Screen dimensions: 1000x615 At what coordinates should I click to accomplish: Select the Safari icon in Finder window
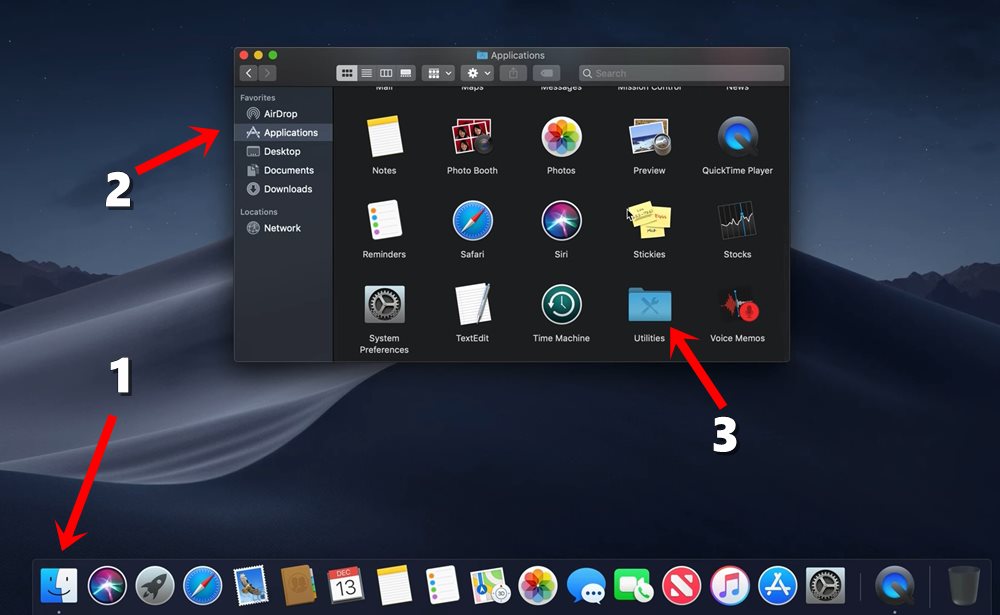(x=472, y=220)
